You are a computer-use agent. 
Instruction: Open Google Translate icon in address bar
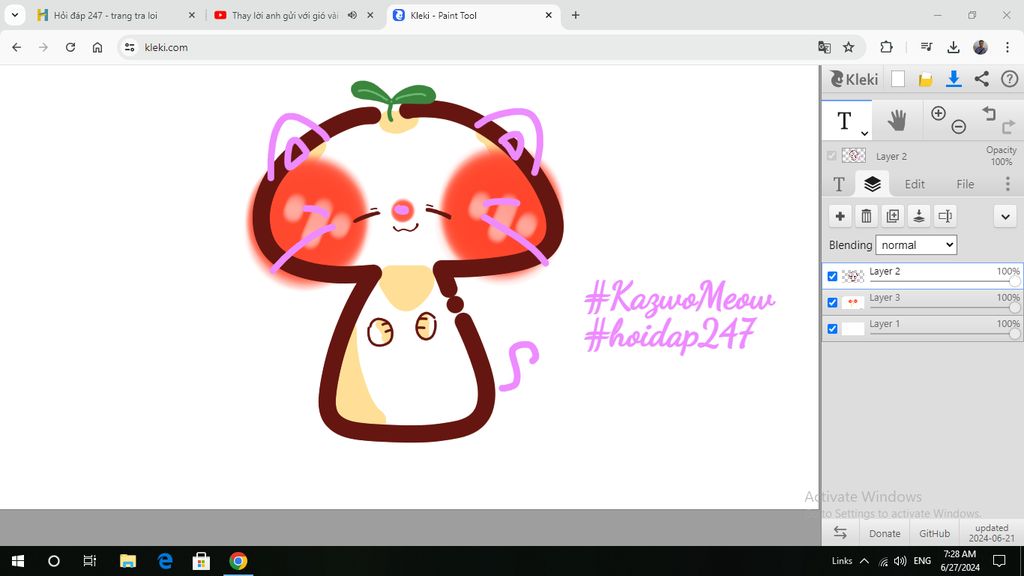click(824, 47)
